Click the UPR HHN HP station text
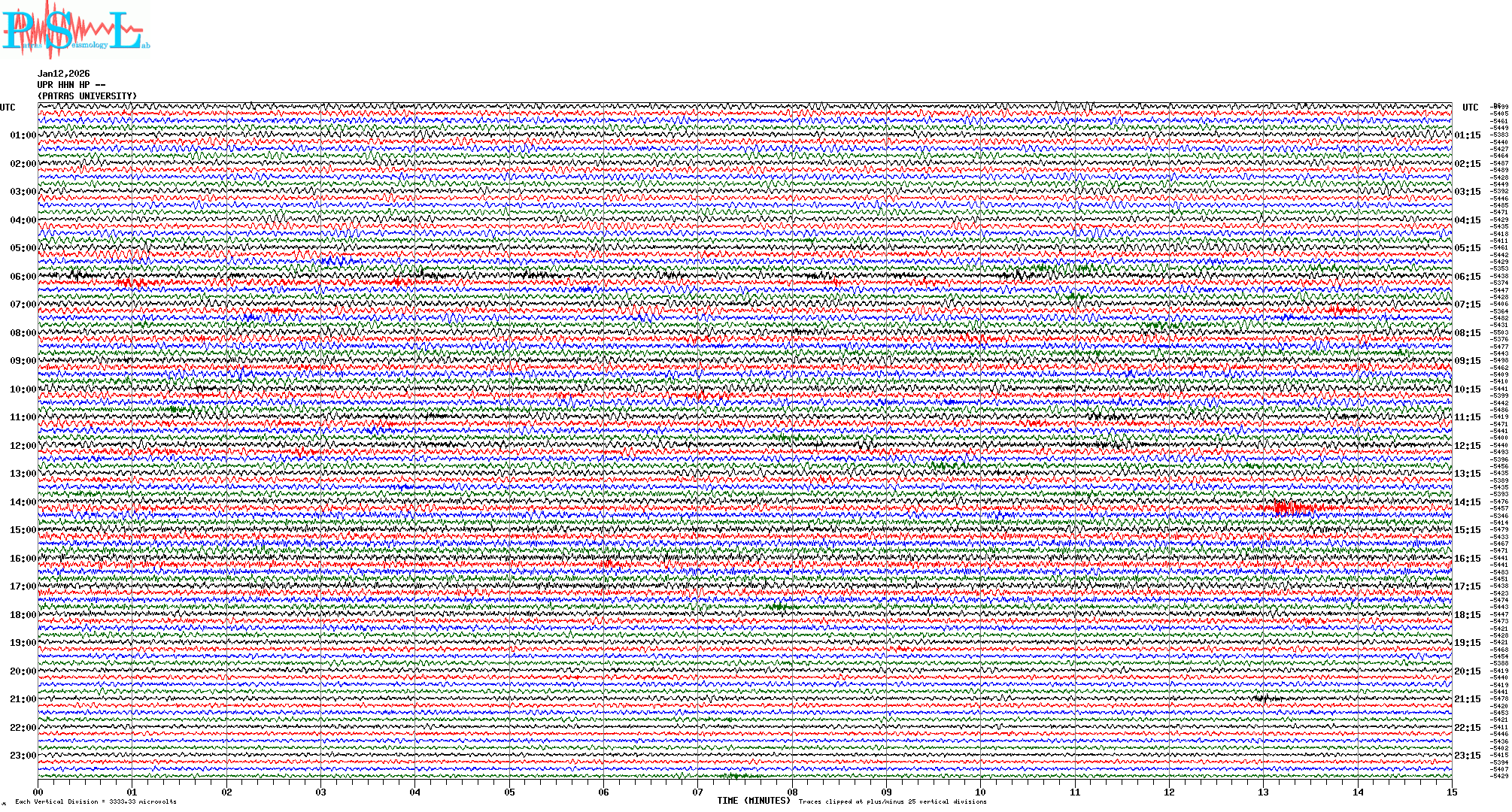Image resolution: width=1512 pixels, height=812 pixels. point(71,85)
